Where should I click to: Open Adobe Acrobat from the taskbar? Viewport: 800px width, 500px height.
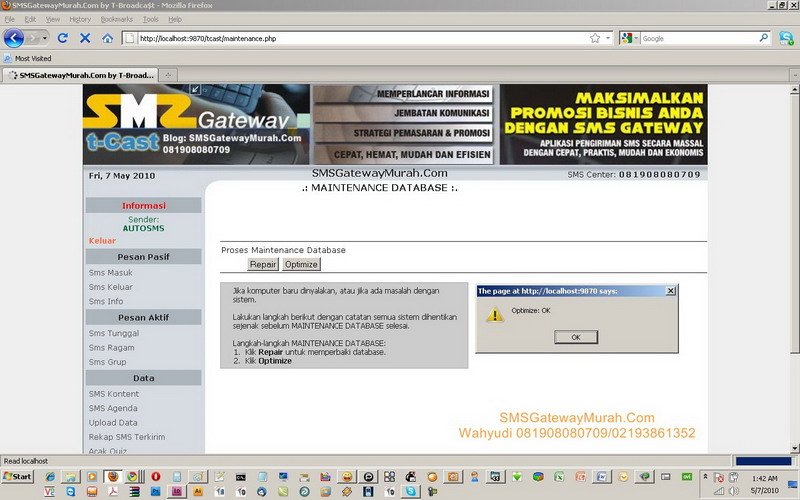(113, 491)
